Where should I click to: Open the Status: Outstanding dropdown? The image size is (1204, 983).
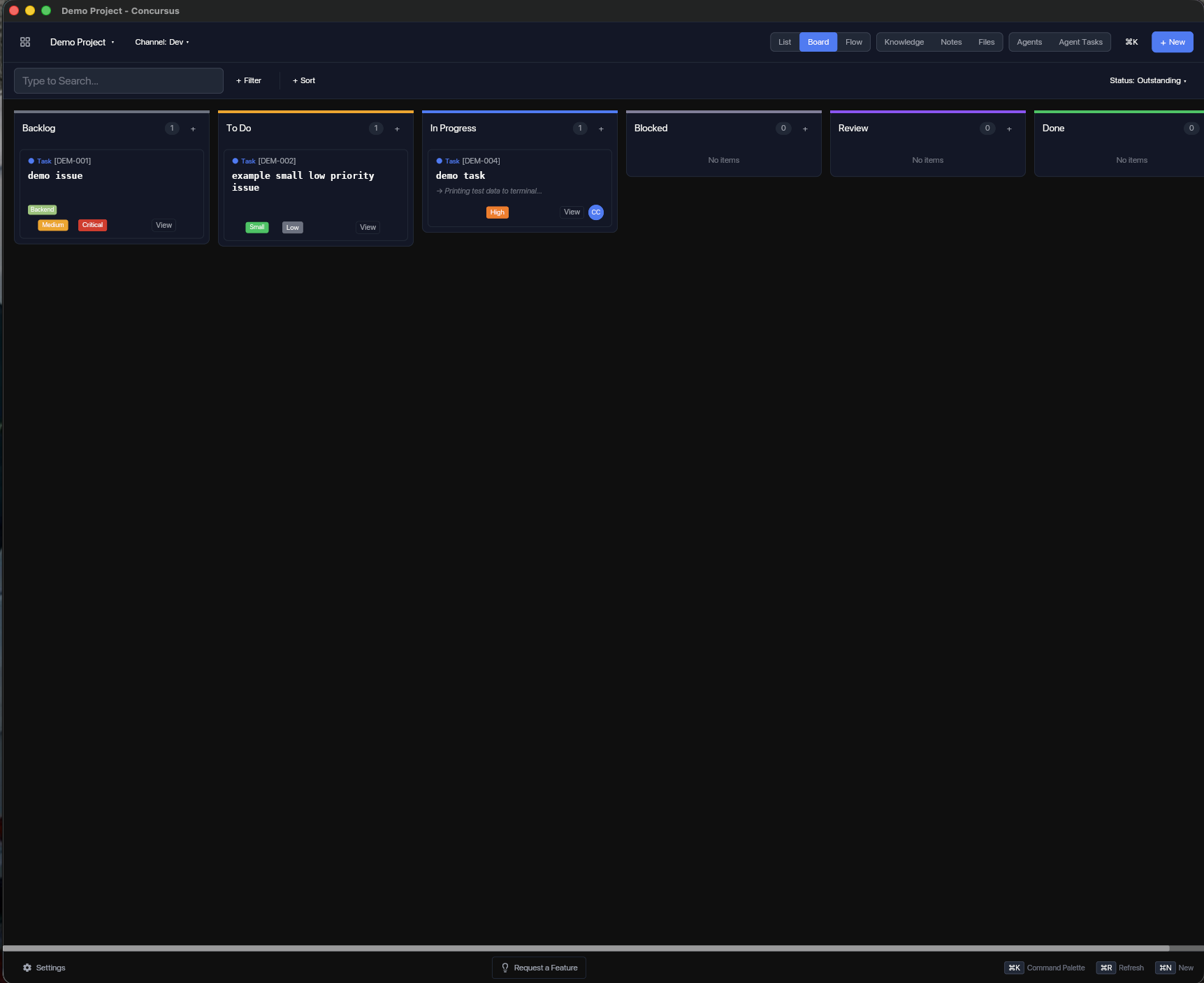(x=1147, y=80)
